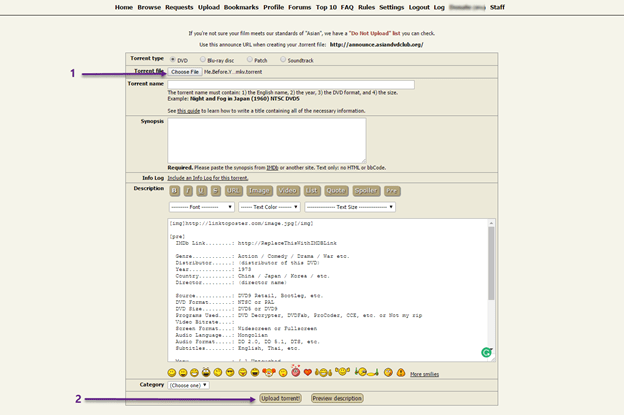Click the Italic formatting button
The image size is (624, 415).
pyautogui.click(x=189, y=189)
